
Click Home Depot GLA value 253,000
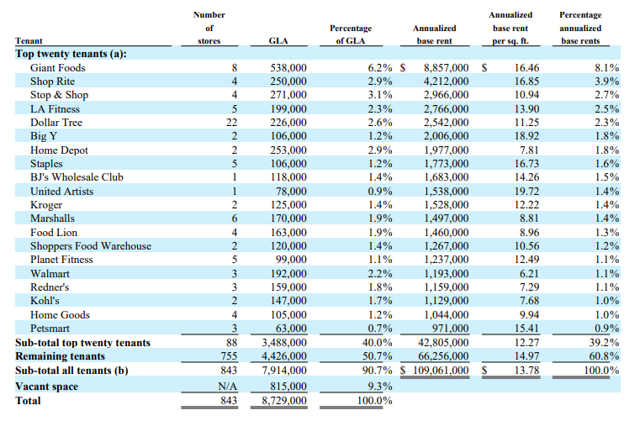(288, 150)
